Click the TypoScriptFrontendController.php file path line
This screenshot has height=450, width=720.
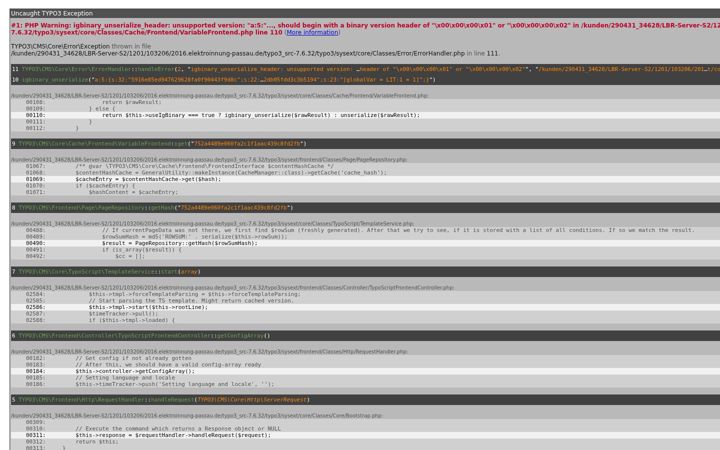(232, 287)
